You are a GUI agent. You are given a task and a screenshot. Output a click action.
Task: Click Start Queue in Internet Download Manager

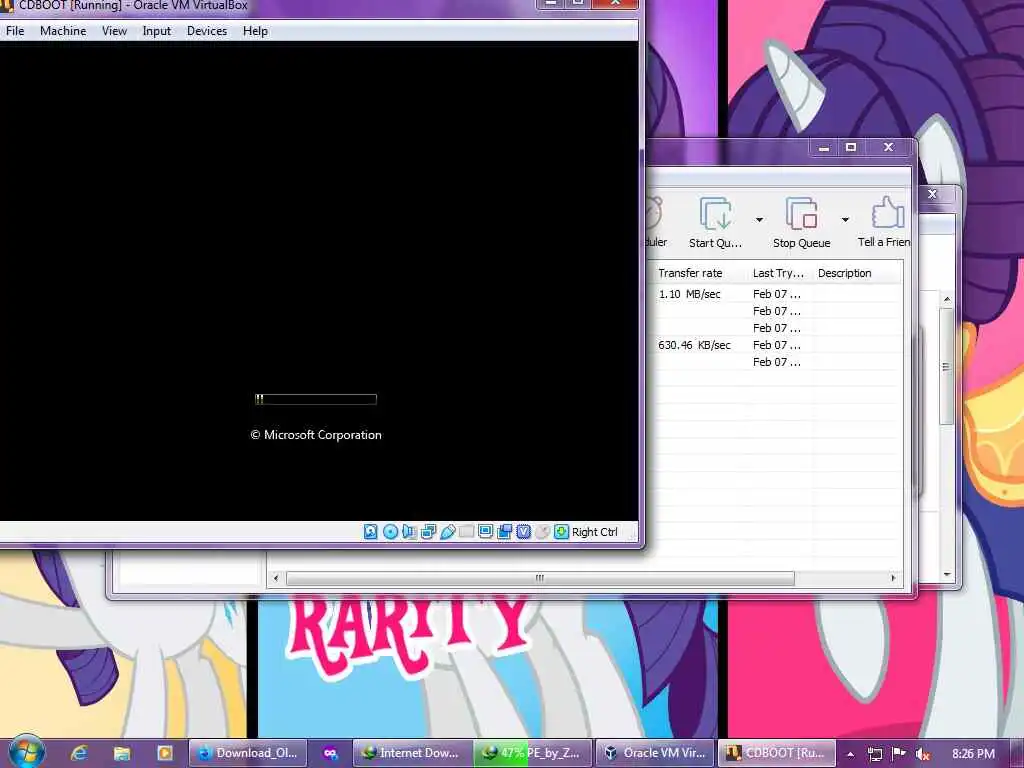click(x=715, y=222)
